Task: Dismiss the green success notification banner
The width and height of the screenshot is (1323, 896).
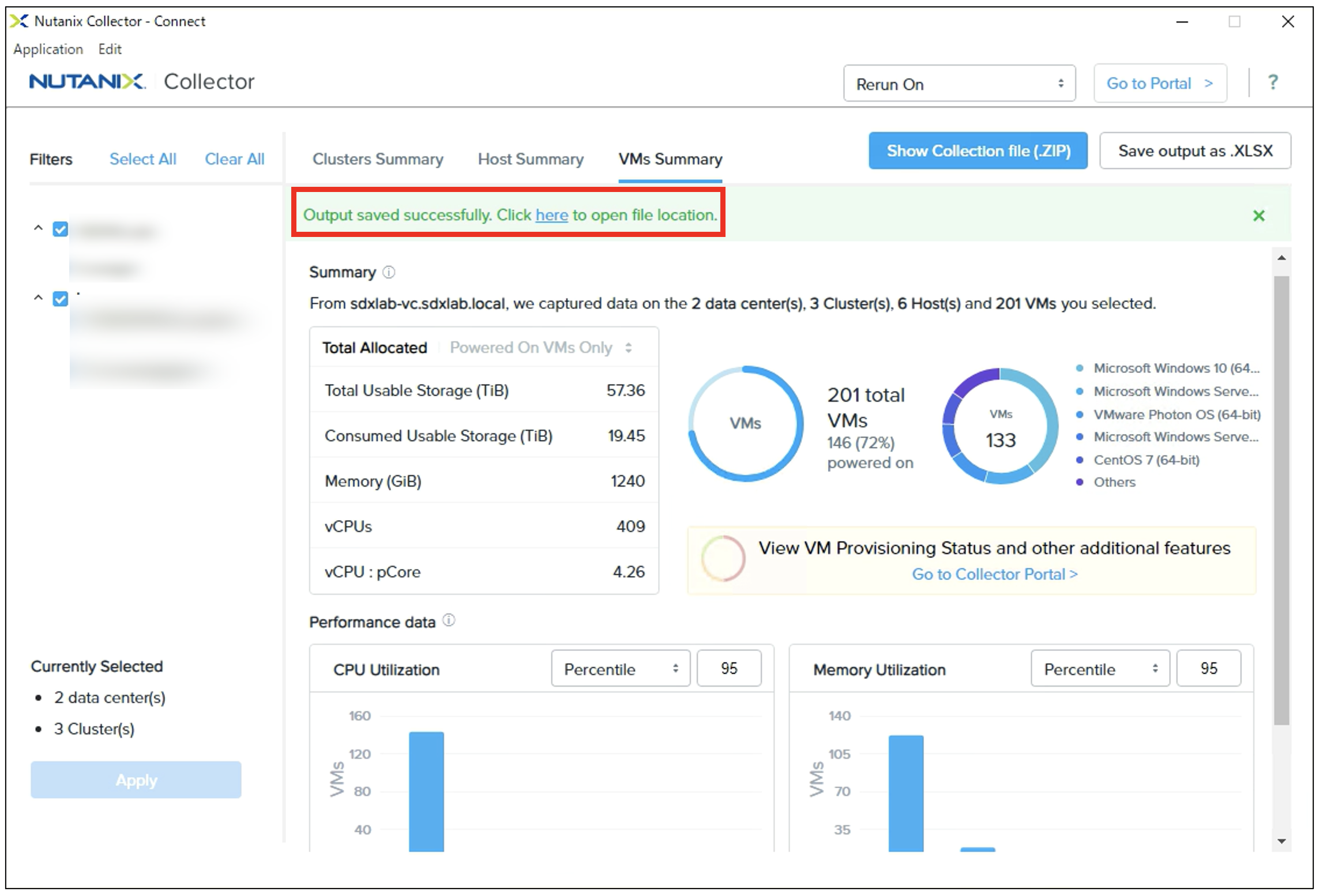Action: tap(1259, 216)
